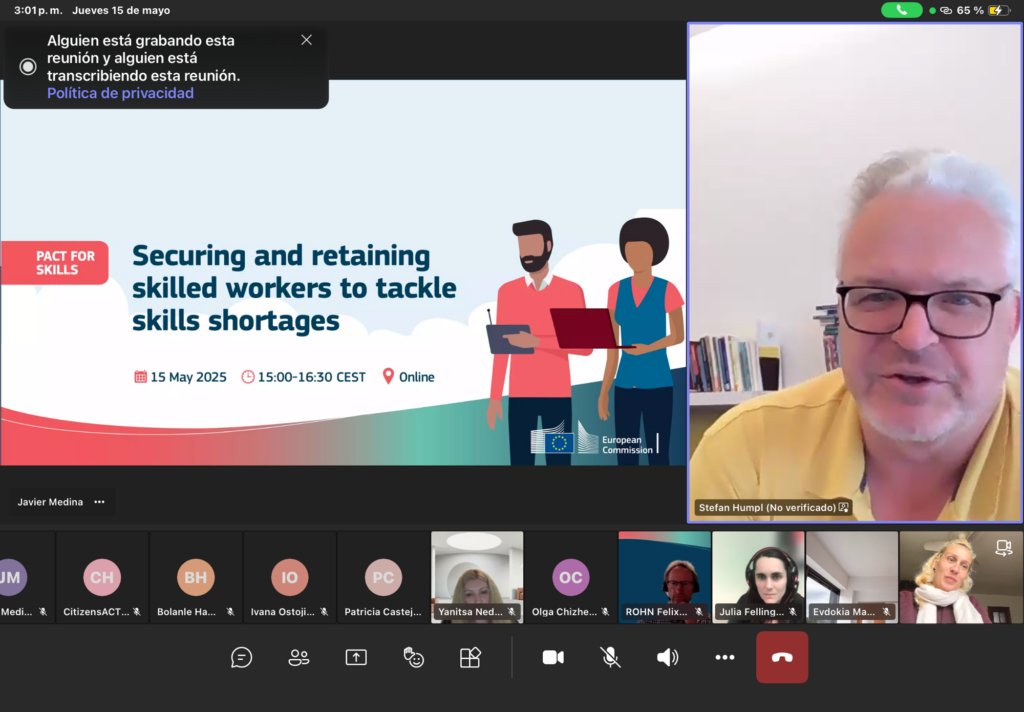Dismiss the recording notification banner
This screenshot has height=712, width=1024.
click(306, 40)
